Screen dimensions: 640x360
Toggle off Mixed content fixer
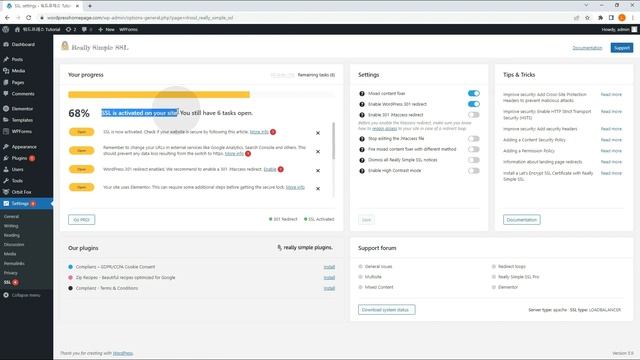(473, 93)
